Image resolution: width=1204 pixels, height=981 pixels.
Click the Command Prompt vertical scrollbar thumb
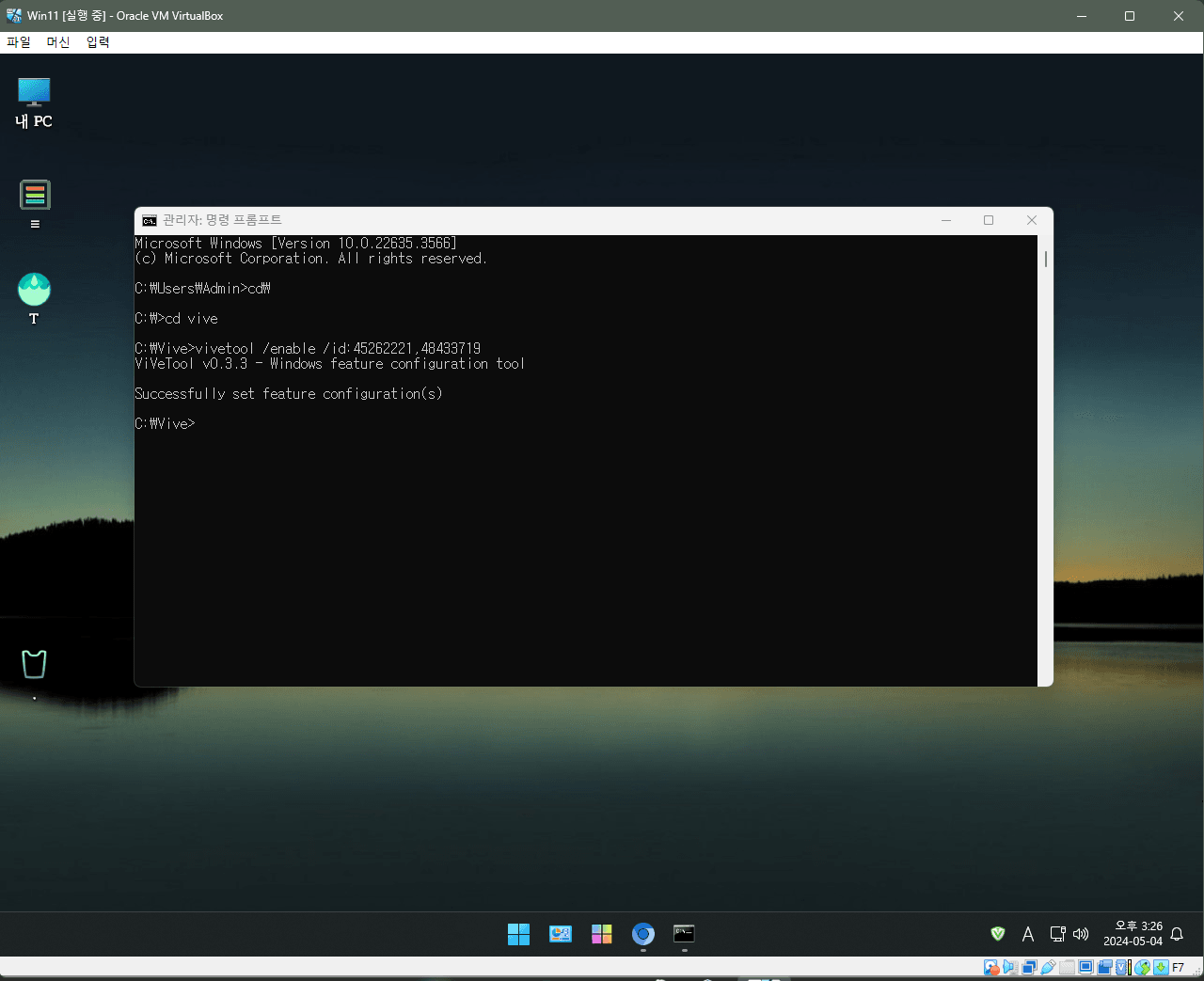pyautogui.click(x=1046, y=258)
